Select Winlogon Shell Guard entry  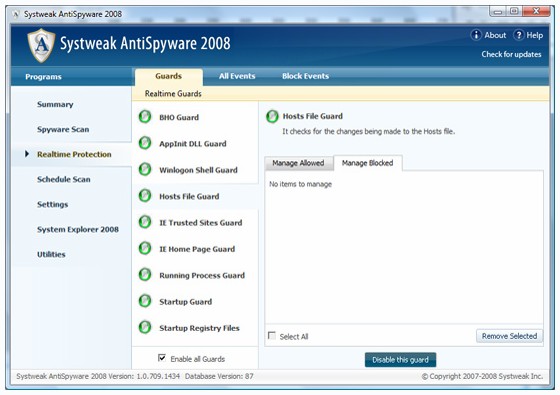pos(198,170)
